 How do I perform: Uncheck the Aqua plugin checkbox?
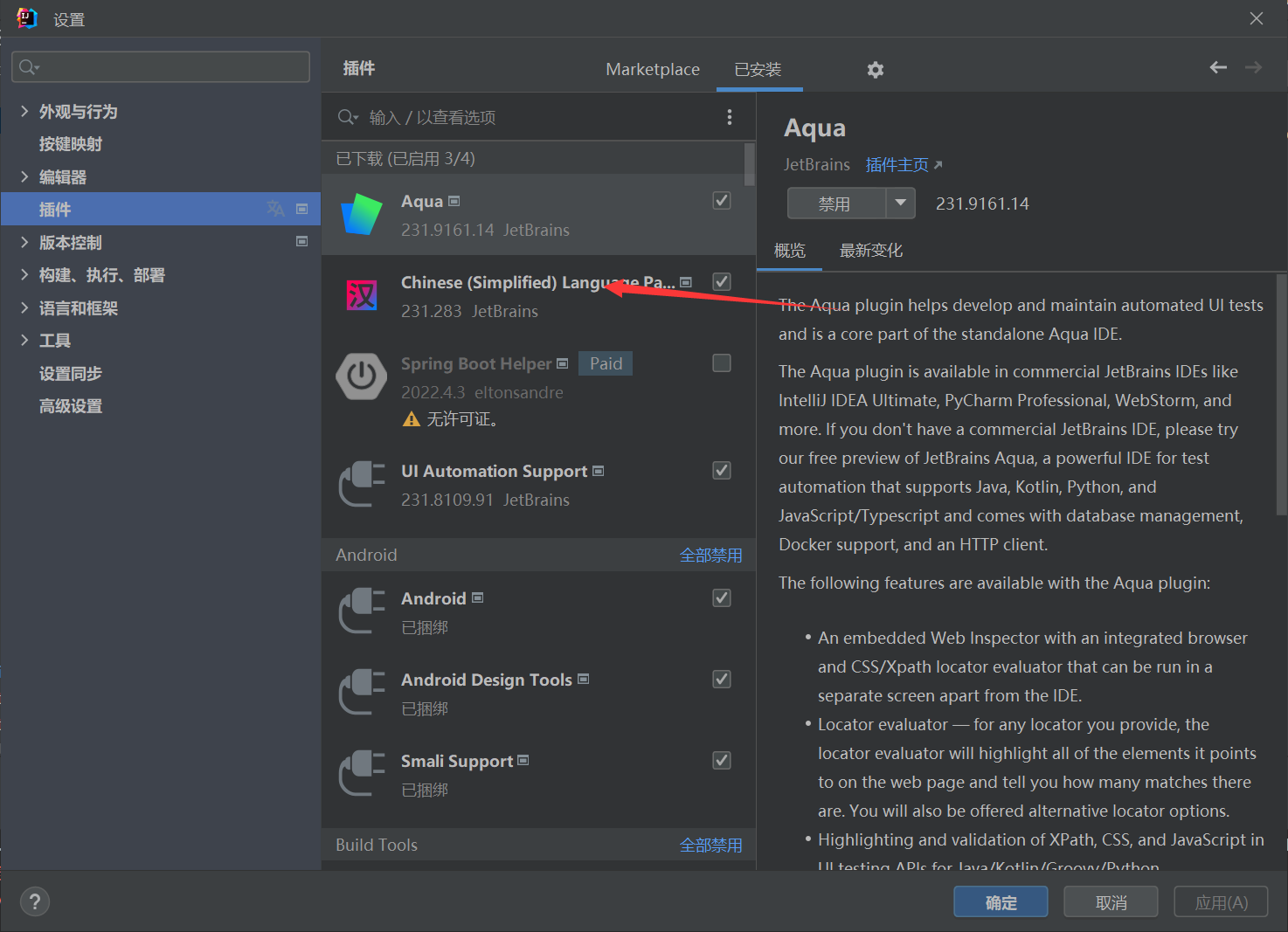[x=722, y=200]
